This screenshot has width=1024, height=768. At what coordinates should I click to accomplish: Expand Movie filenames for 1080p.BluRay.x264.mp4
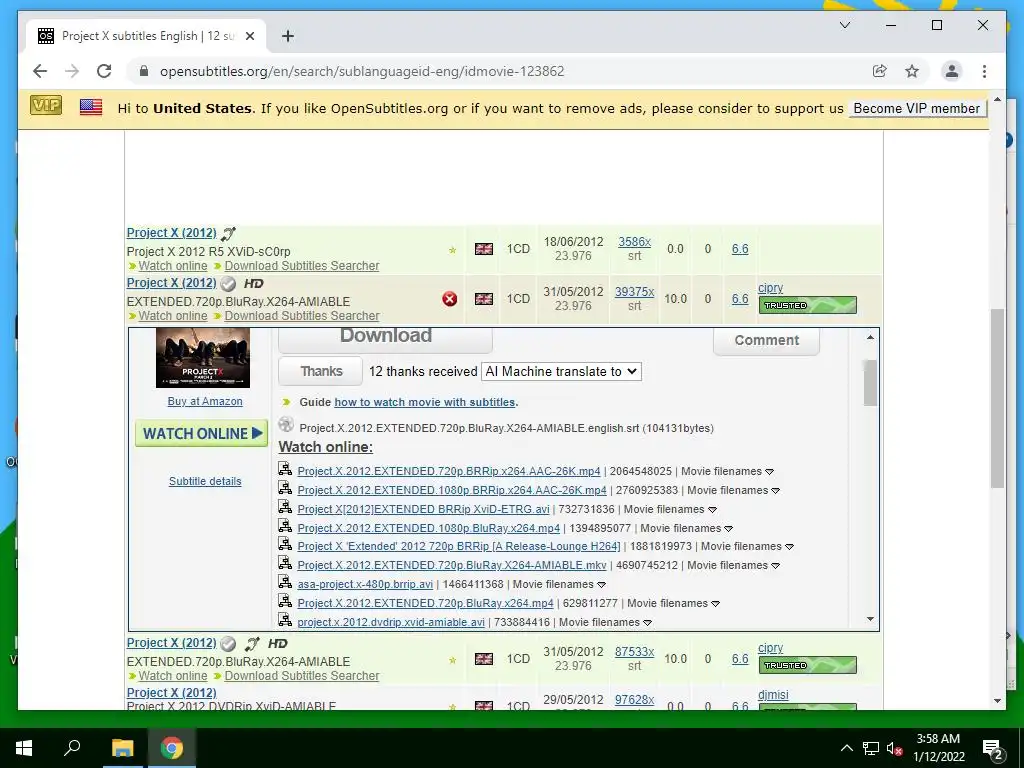click(x=728, y=528)
